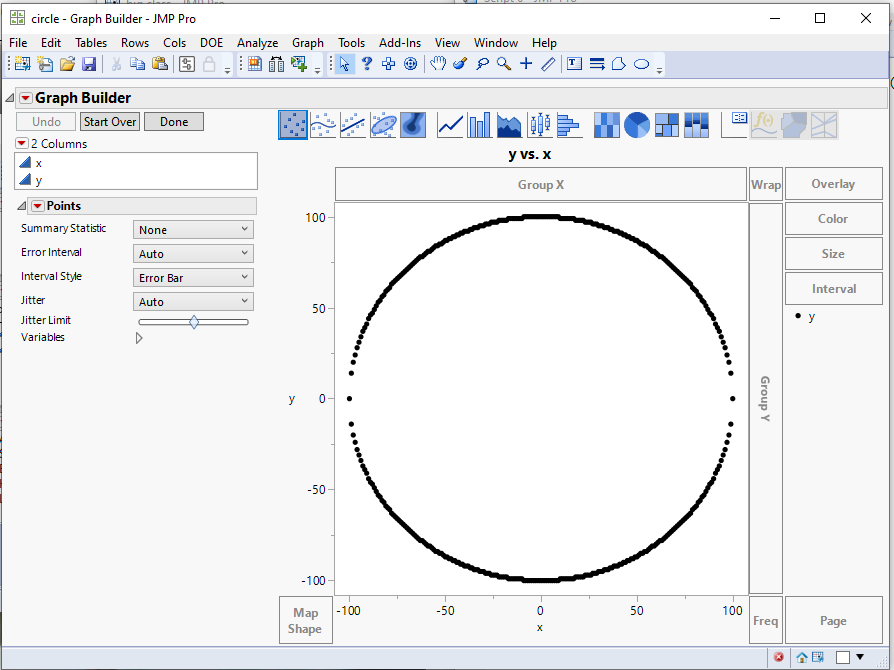Open the Summary Statistic dropdown
894x670 pixels.
[x=193, y=230]
